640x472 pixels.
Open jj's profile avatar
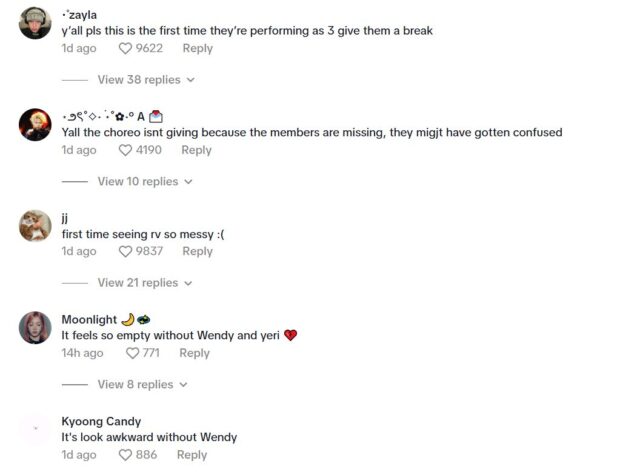tap(35, 226)
